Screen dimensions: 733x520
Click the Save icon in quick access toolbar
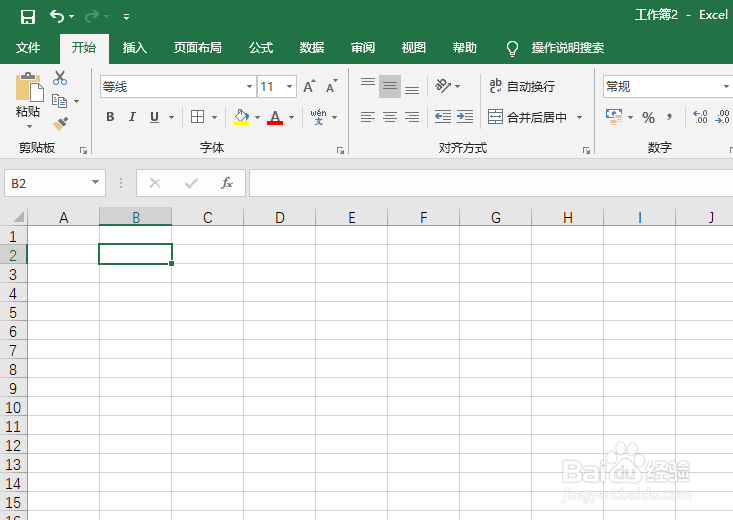28,17
